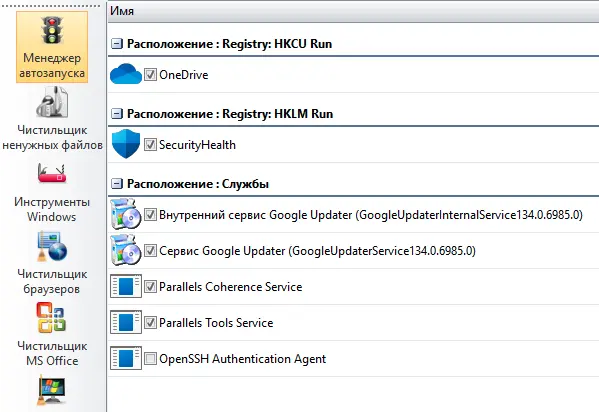
Task: Click the Parallels Coherence Service icon
Action: 126,286
